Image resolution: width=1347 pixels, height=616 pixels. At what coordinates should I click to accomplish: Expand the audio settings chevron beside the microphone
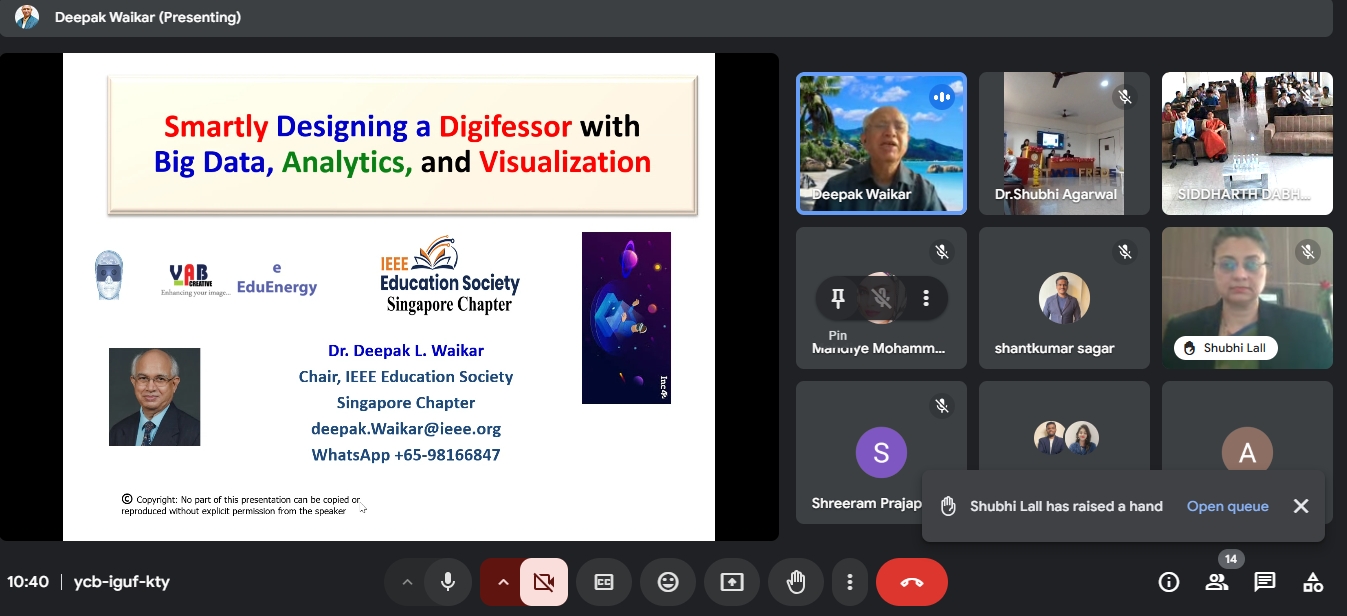[x=407, y=582]
